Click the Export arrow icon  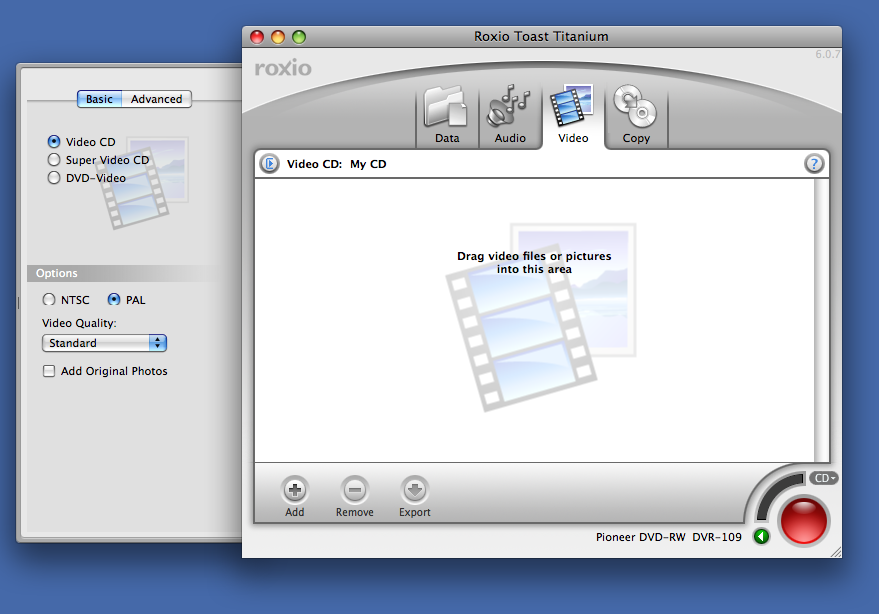(x=414, y=490)
